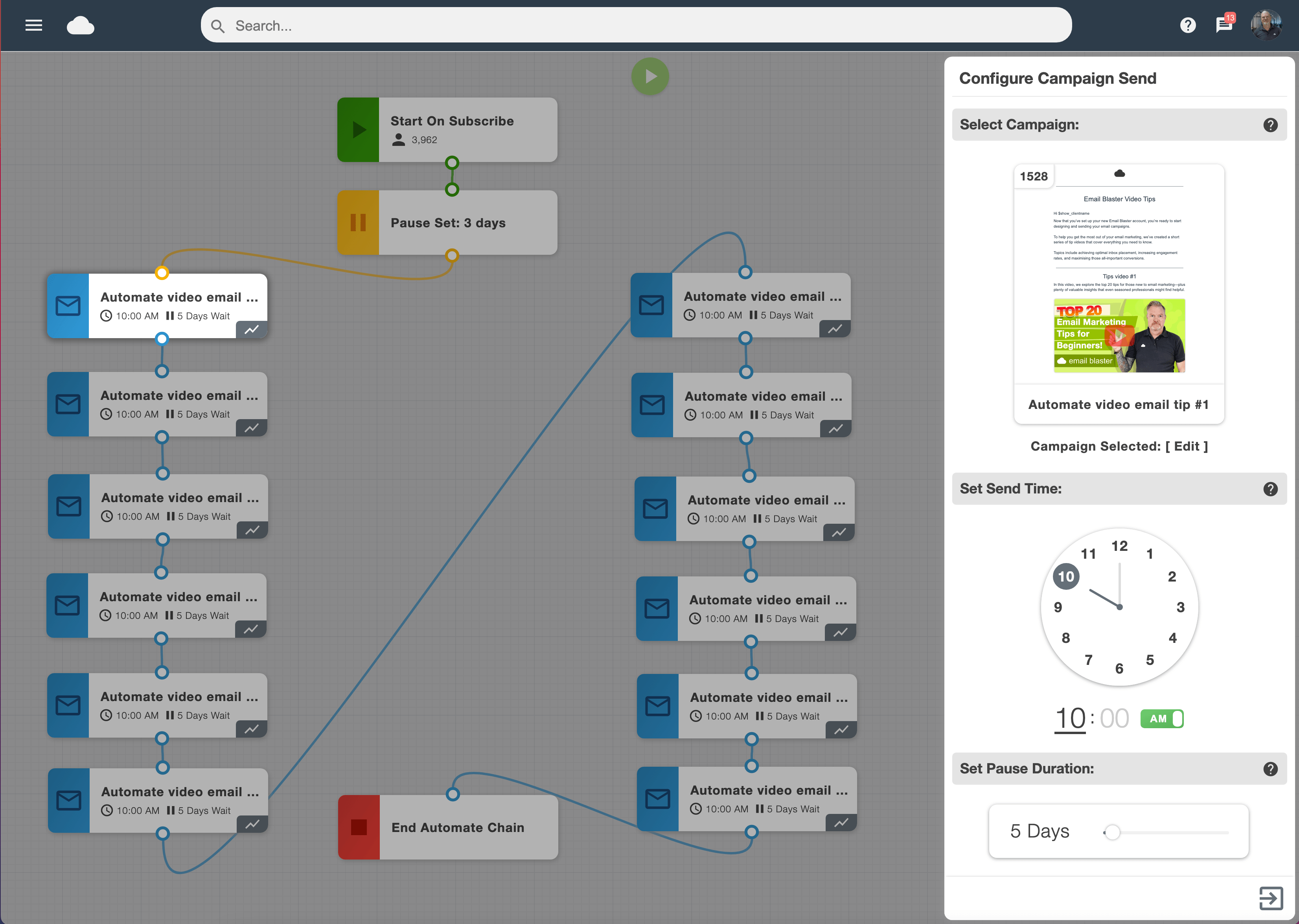Click the orange pause icon on Pause Set node

(x=359, y=223)
